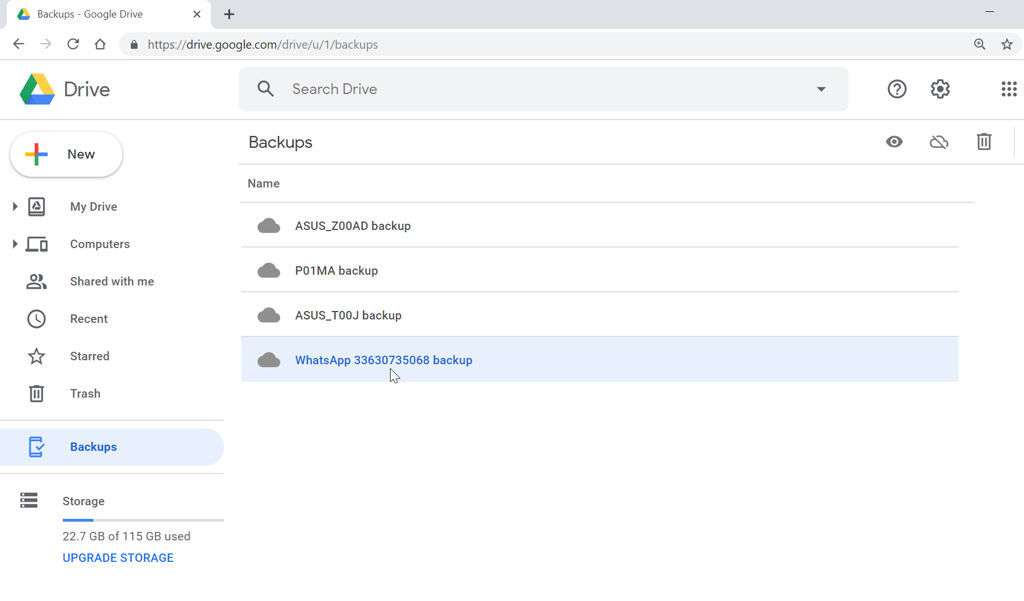Select the P01MA backup row
This screenshot has height=601, width=1024.
click(x=600, y=270)
